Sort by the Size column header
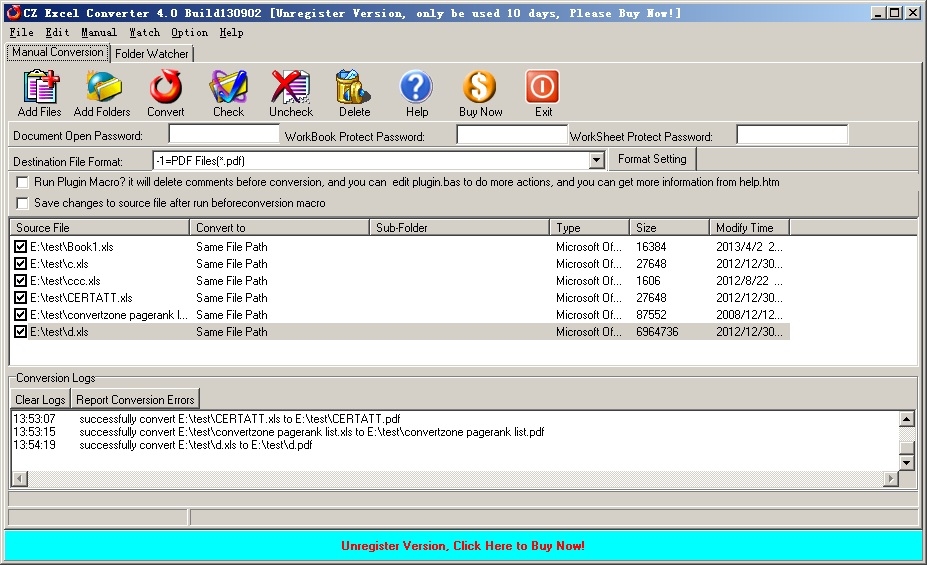927x565 pixels. click(669, 228)
